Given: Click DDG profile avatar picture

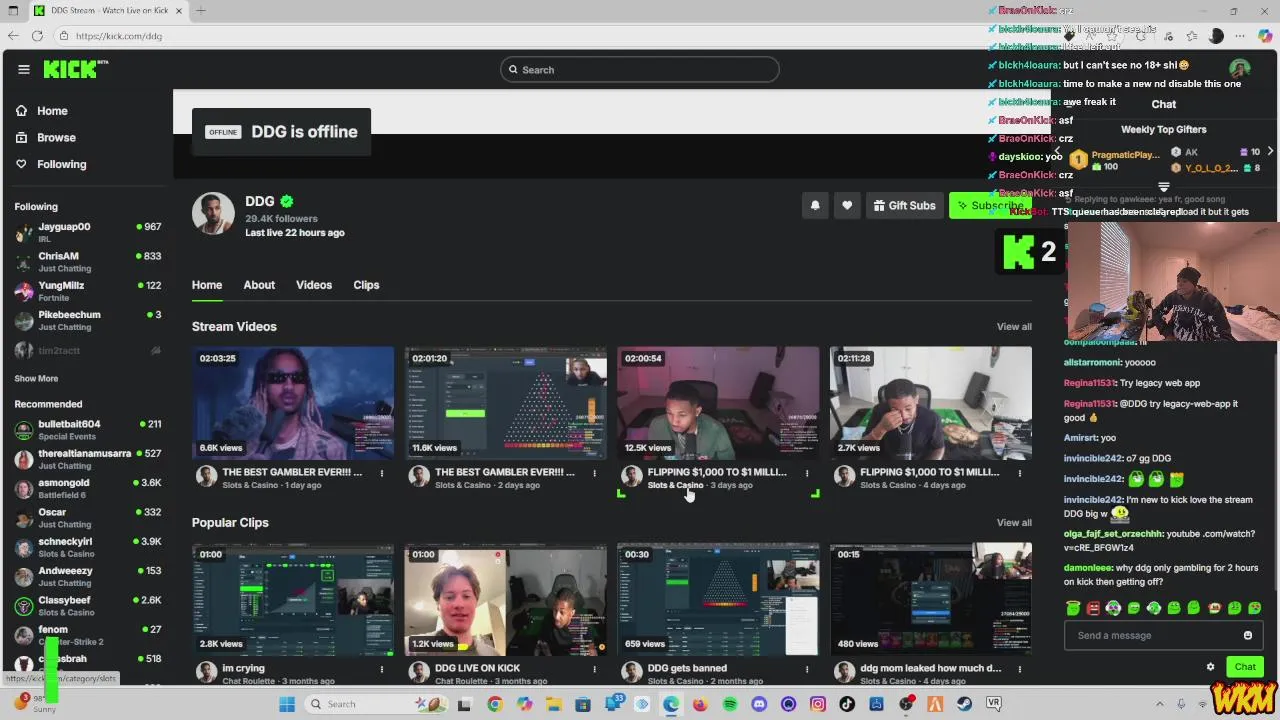Looking at the screenshot, I should pos(213,213).
